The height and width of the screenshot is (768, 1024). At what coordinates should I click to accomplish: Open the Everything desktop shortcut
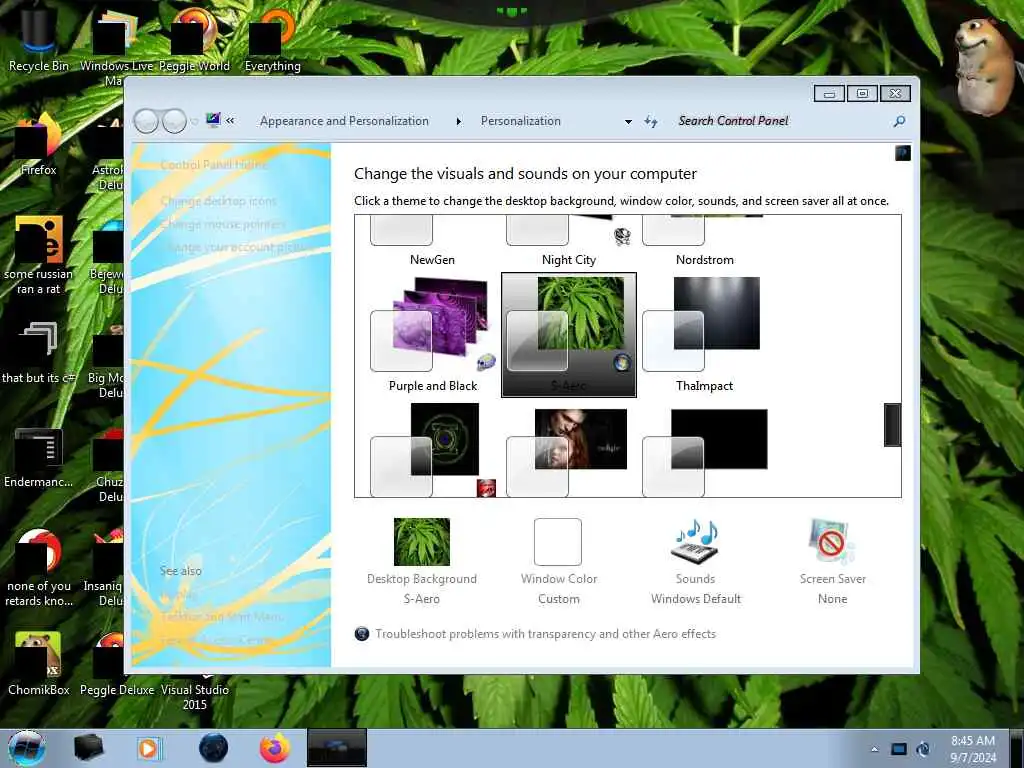[x=272, y=38]
